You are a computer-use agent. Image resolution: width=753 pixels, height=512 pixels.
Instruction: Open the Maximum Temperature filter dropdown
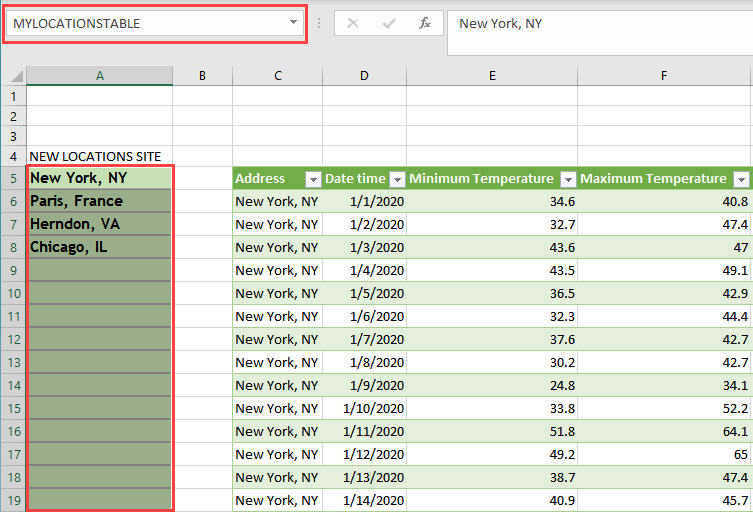[x=741, y=179]
